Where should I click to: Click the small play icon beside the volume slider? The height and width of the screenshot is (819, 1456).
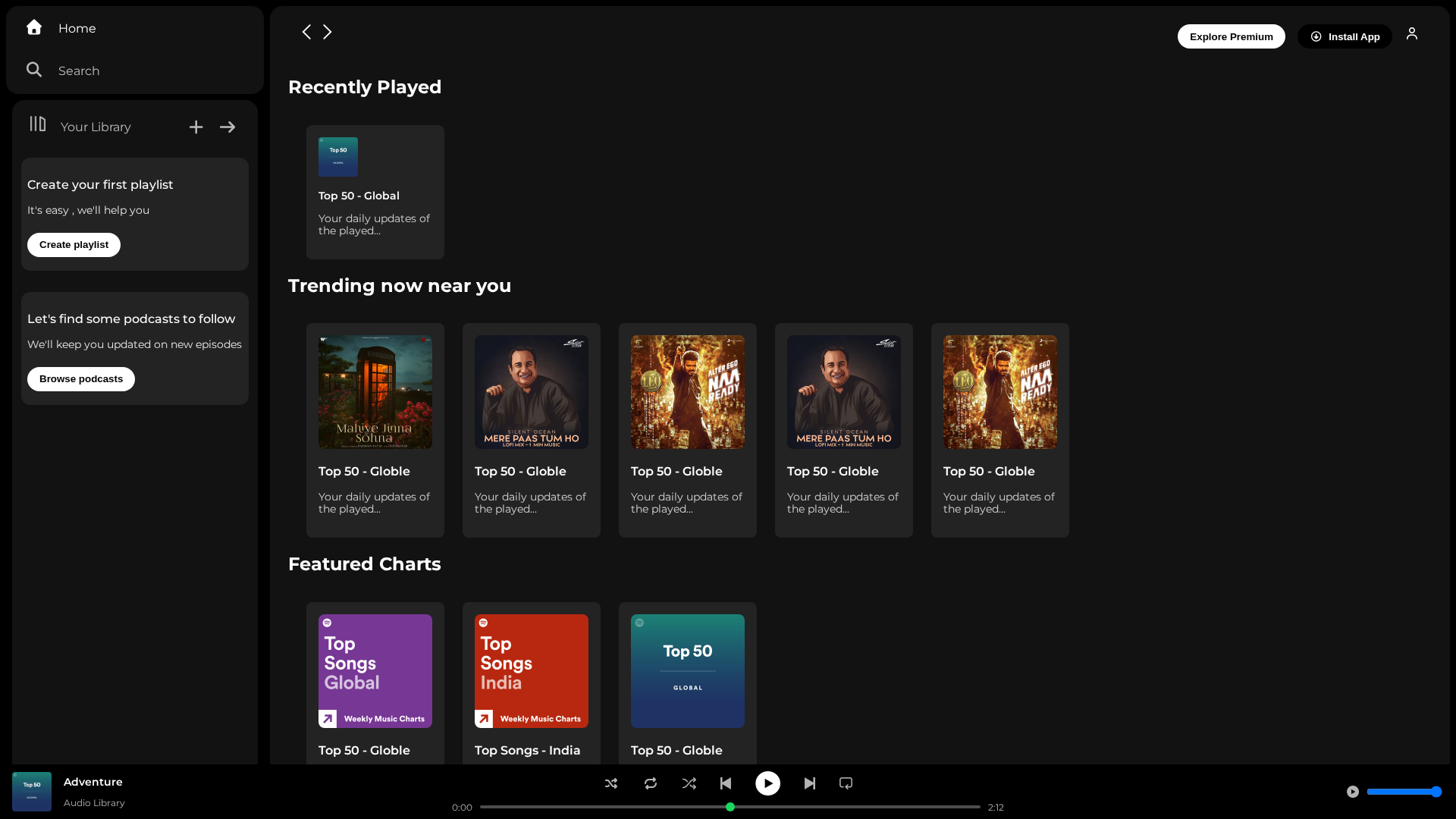tap(1353, 792)
